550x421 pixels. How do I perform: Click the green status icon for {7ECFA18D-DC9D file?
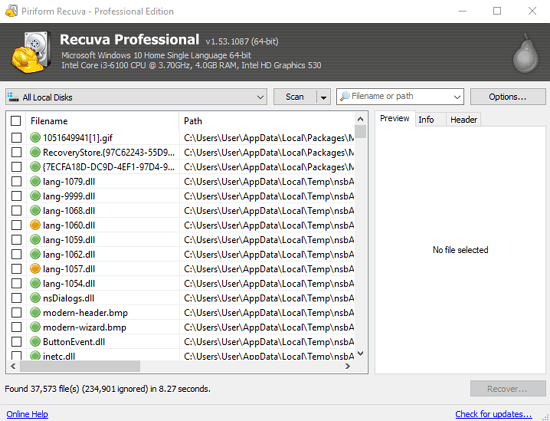[35, 167]
